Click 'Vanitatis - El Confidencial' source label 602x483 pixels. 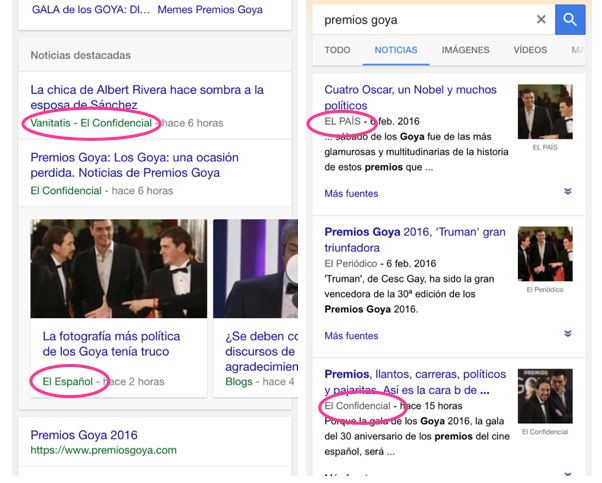(x=91, y=123)
